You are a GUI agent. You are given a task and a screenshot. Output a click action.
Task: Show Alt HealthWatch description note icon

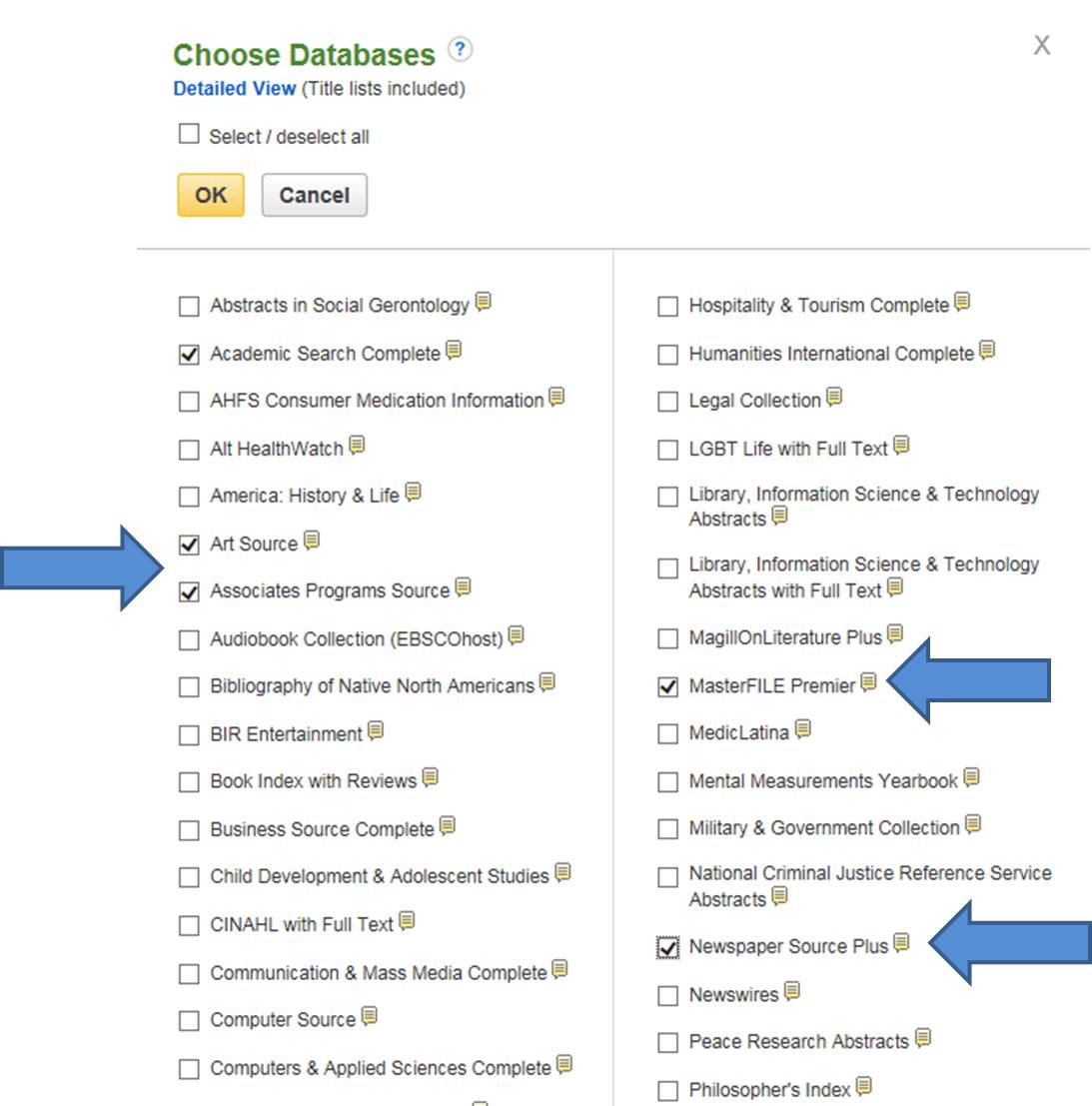(x=357, y=445)
